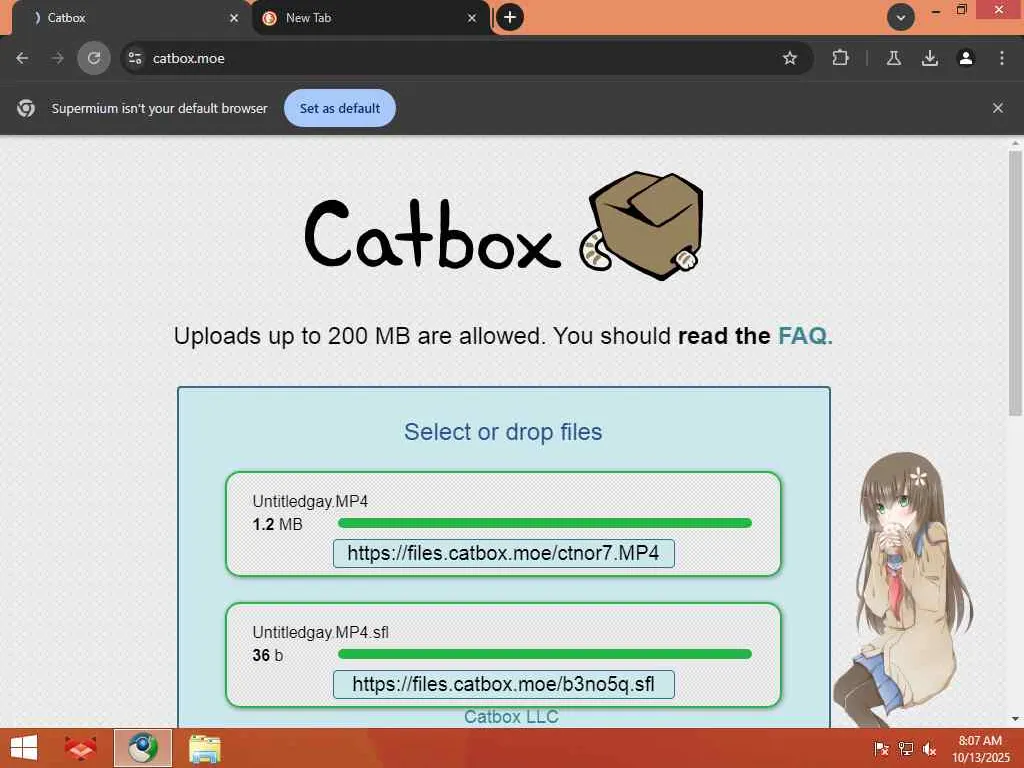Click the Untitledgay.MP4 upload progress bar
The image size is (1024, 768).
point(545,523)
